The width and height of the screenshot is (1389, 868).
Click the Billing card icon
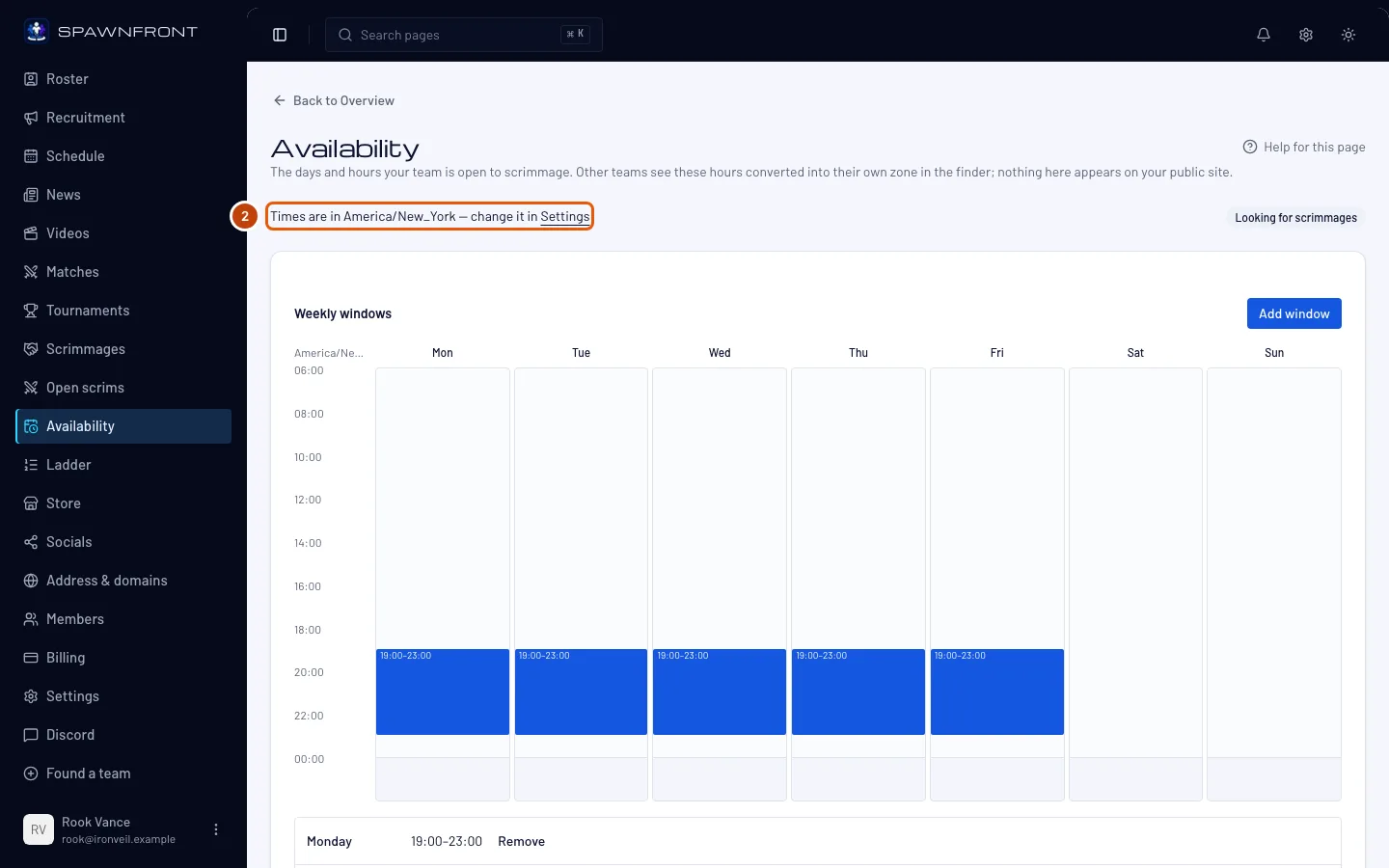[31, 658]
